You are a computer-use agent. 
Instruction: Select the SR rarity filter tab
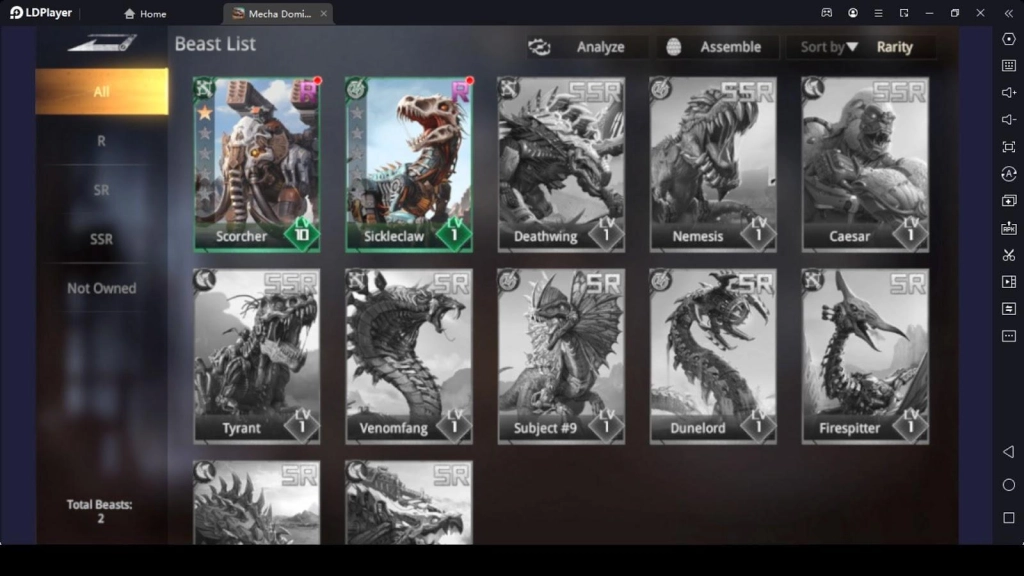click(101, 190)
